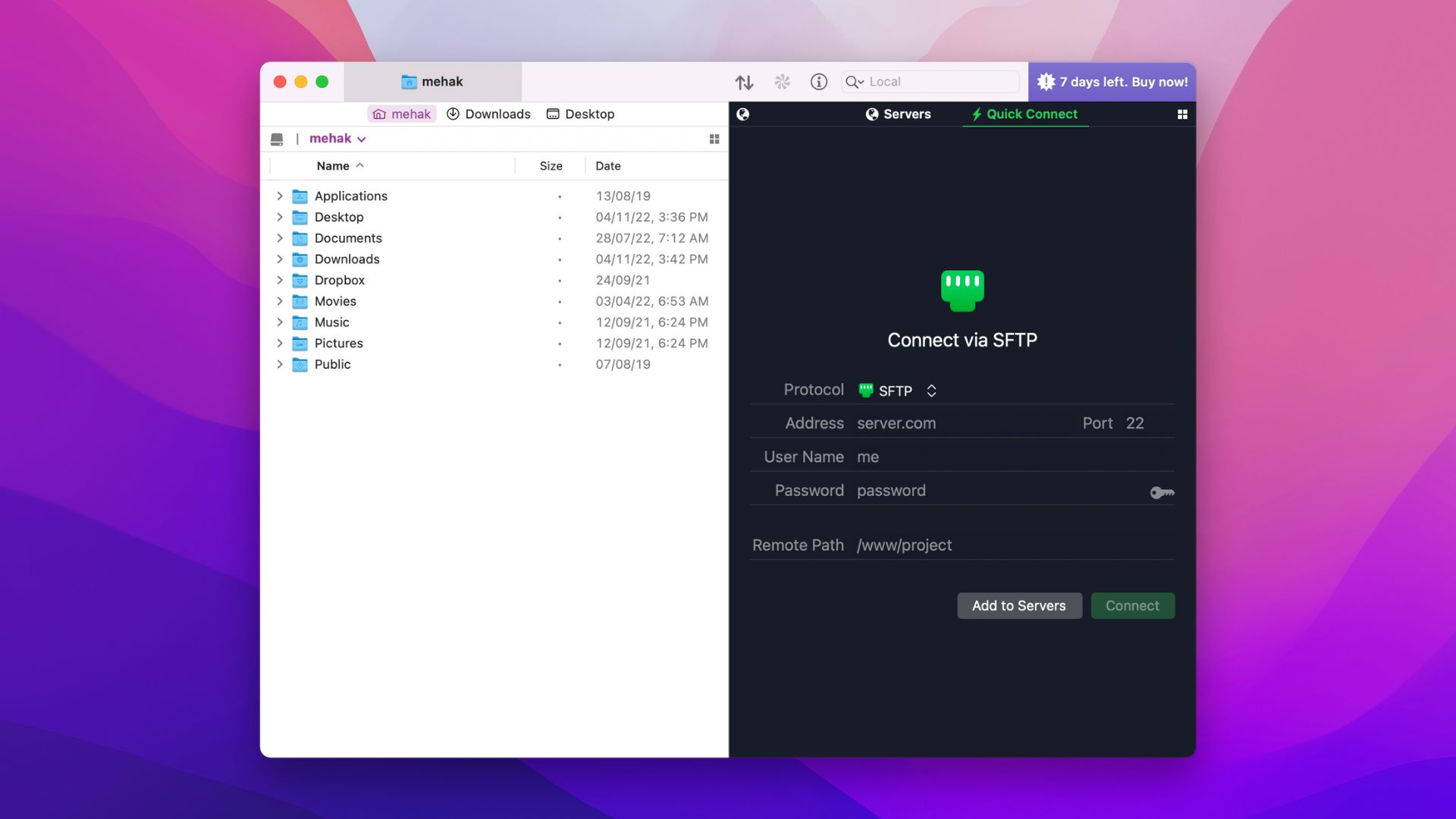Click the password key/reveal toggle
The height and width of the screenshot is (819, 1456).
1161,492
